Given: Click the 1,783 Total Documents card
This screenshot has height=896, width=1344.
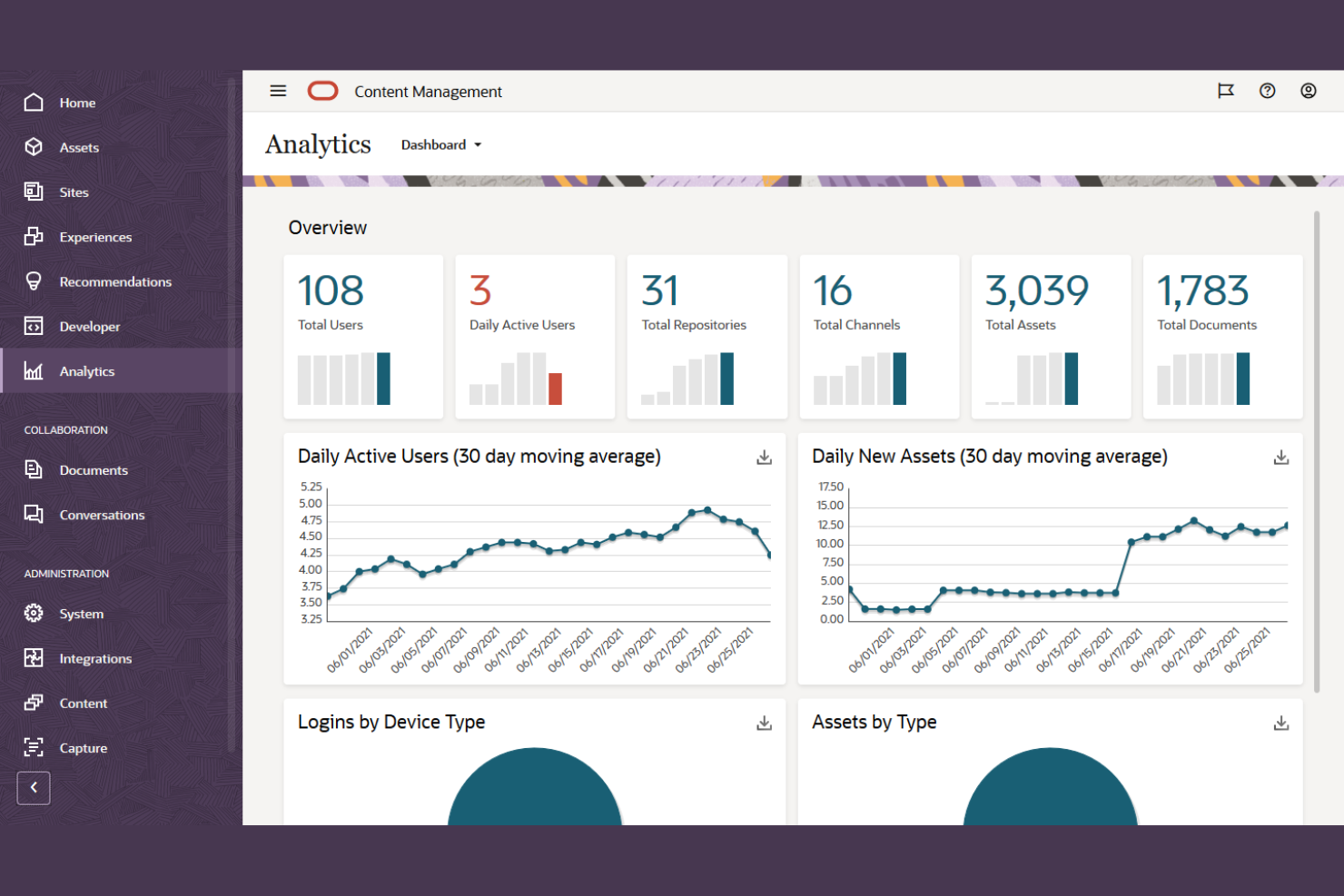Looking at the screenshot, I should [x=1222, y=337].
